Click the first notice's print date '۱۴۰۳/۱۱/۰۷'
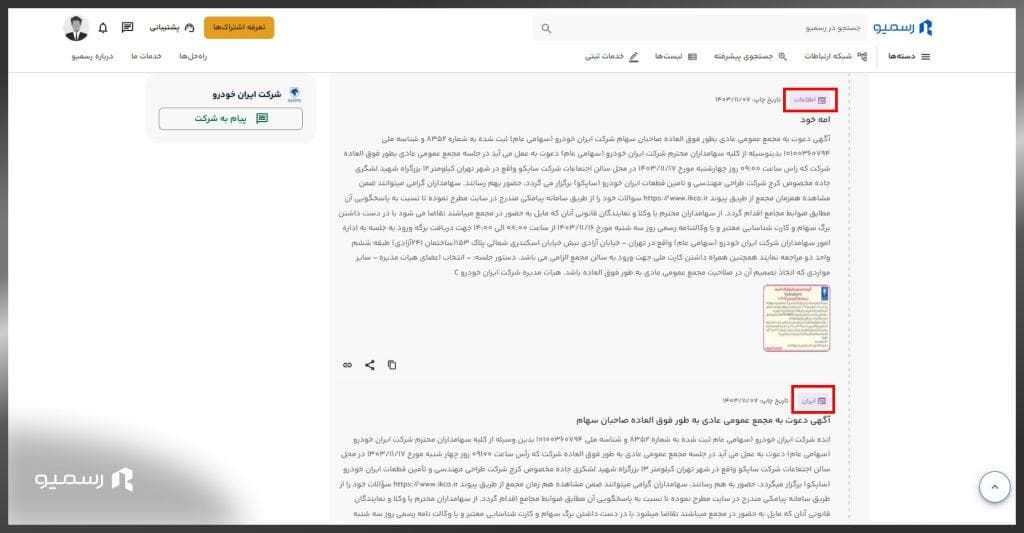The width and height of the screenshot is (1024, 533). click(x=733, y=100)
